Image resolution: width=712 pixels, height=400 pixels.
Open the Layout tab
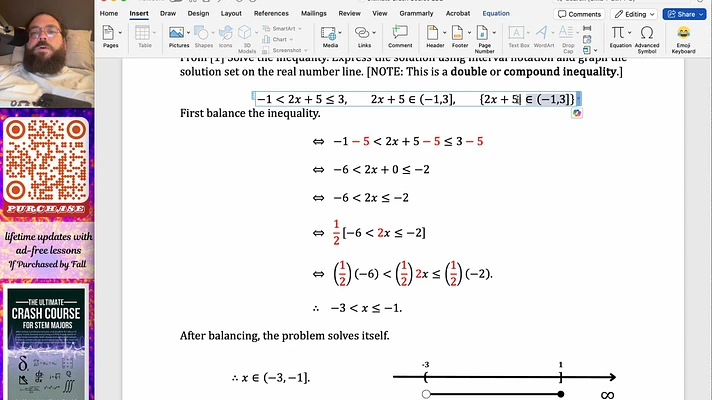click(231, 14)
